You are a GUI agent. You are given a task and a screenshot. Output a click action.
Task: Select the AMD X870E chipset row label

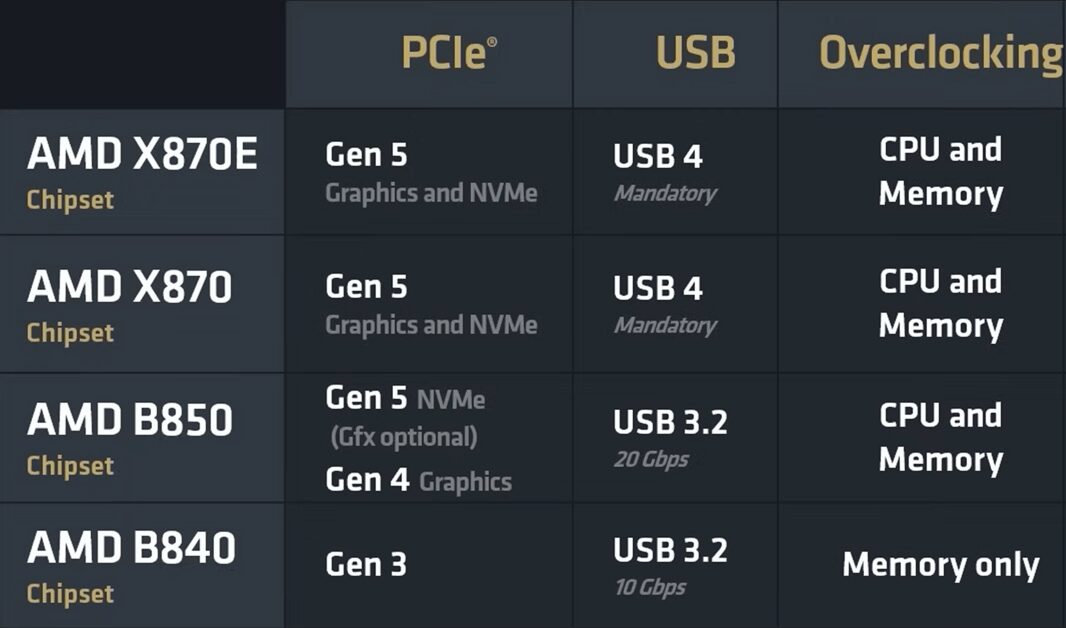[141, 170]
